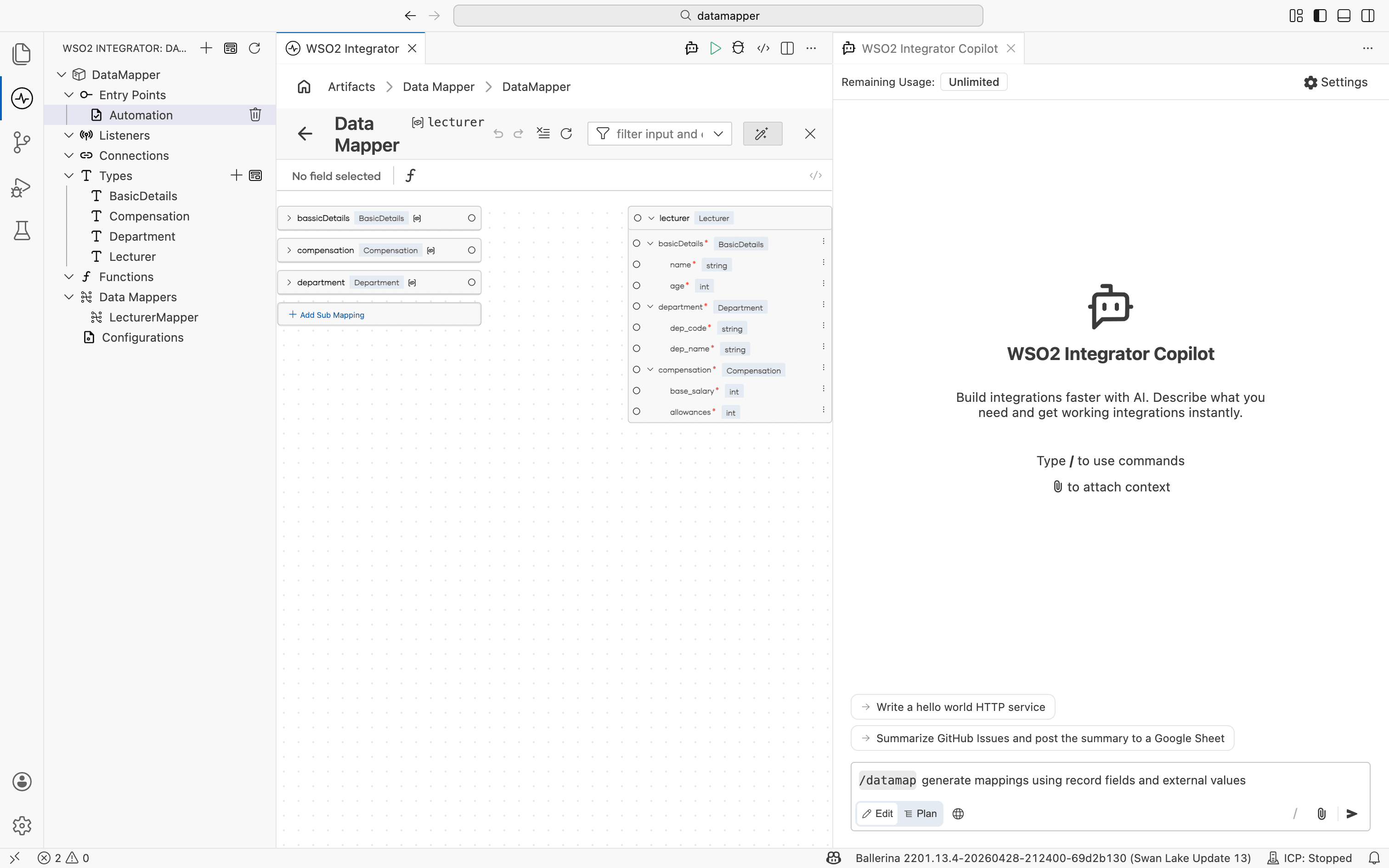Open notifications bell in status bar
The height and width of the screenshot is (868, 1389).
pyautogui.click(x=1374, y=858)
